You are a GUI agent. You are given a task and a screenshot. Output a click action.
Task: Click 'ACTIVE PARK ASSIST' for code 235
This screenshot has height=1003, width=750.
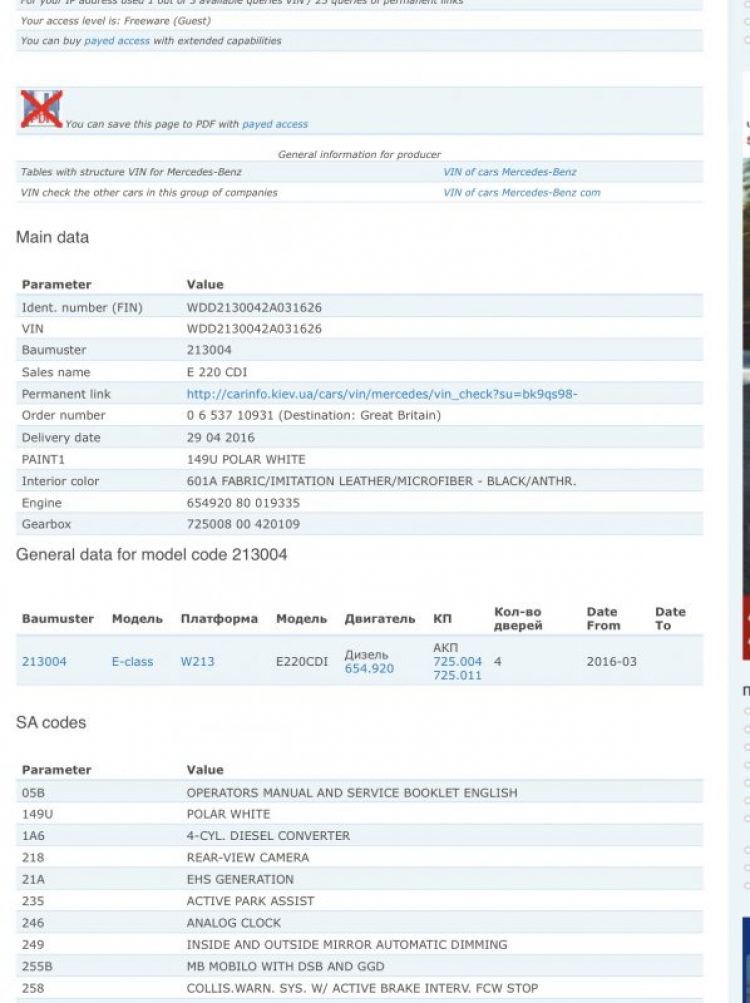[x=250, y=901]
